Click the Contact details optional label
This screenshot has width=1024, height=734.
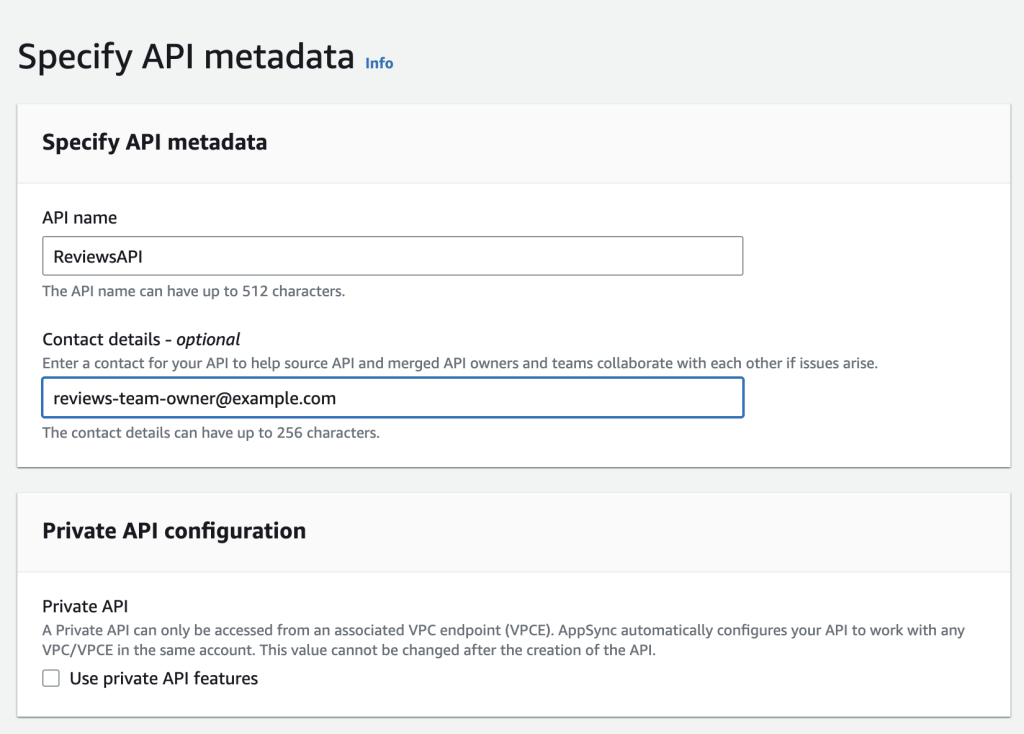click(x=142, y=339)
